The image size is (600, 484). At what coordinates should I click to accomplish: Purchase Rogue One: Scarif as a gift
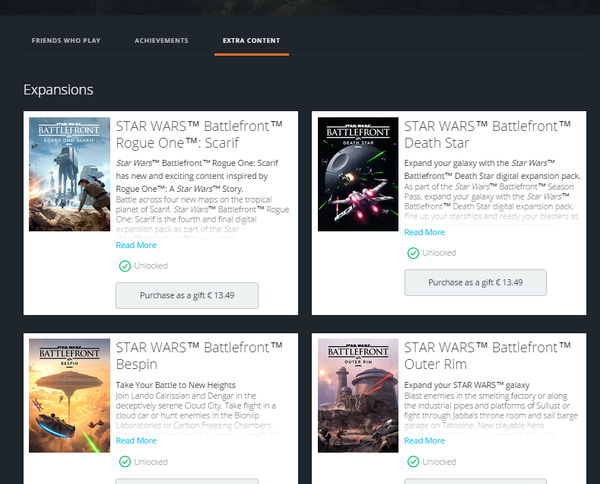click(187, 295)
